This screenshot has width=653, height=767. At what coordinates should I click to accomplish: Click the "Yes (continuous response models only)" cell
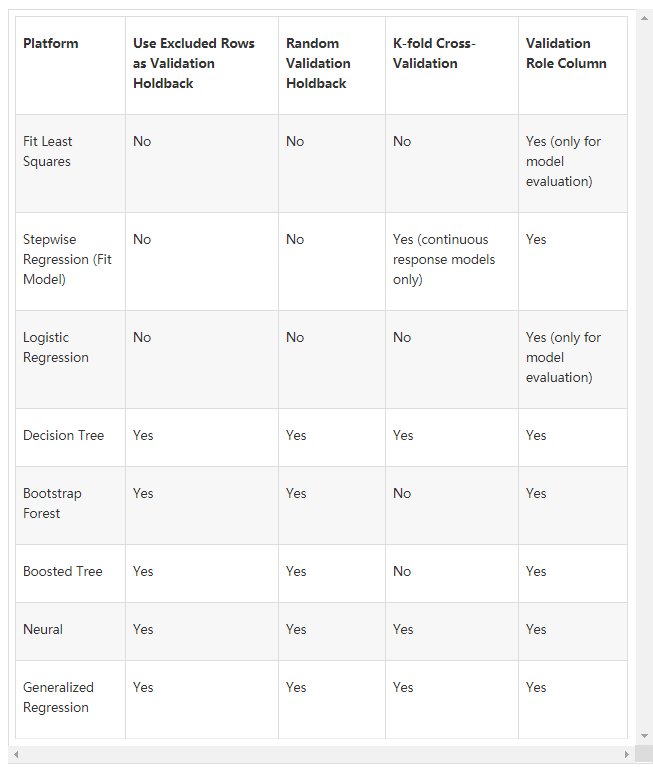(x=444, y=260)
